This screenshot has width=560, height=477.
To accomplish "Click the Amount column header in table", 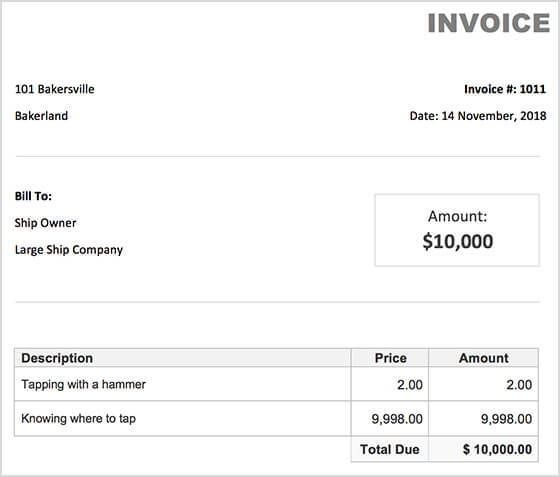I will click(484, 358).
